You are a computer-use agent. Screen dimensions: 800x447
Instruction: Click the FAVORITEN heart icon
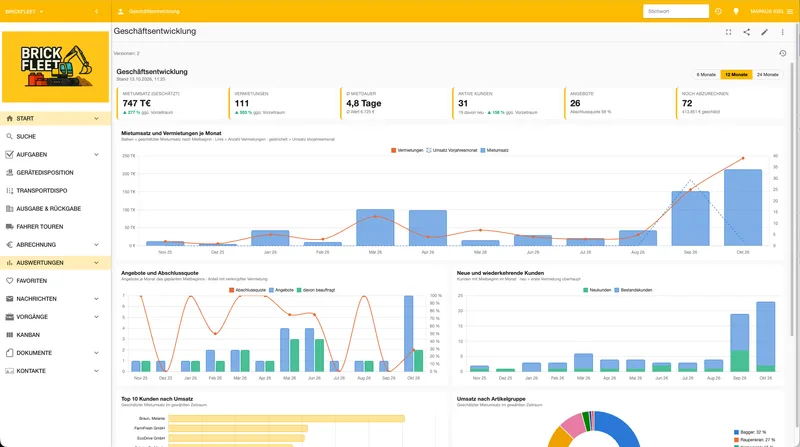9,281
